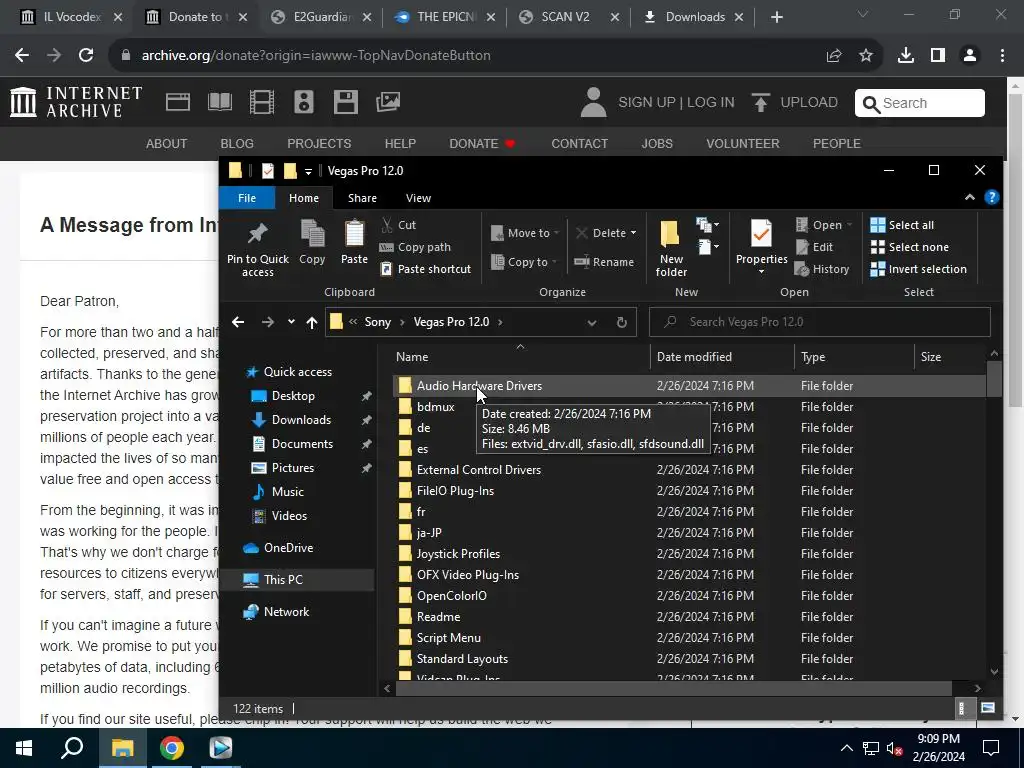Bookmark this page star icon
Screen dimensions: 1024x768
866,56
